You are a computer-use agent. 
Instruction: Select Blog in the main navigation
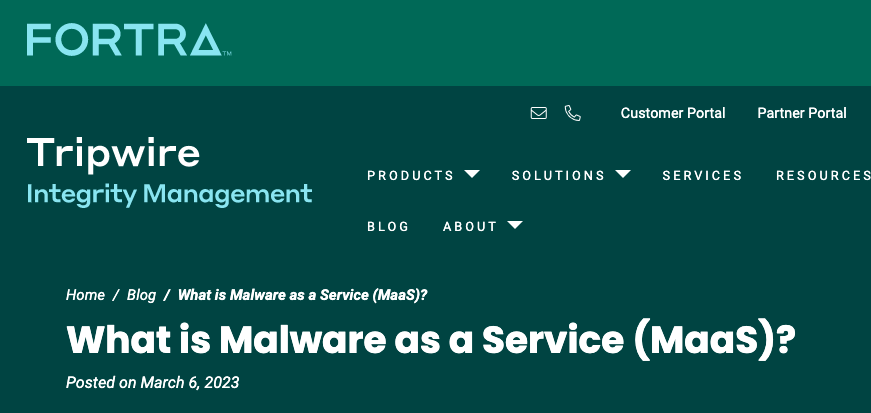pyautogui.click(x=388, y=226)
